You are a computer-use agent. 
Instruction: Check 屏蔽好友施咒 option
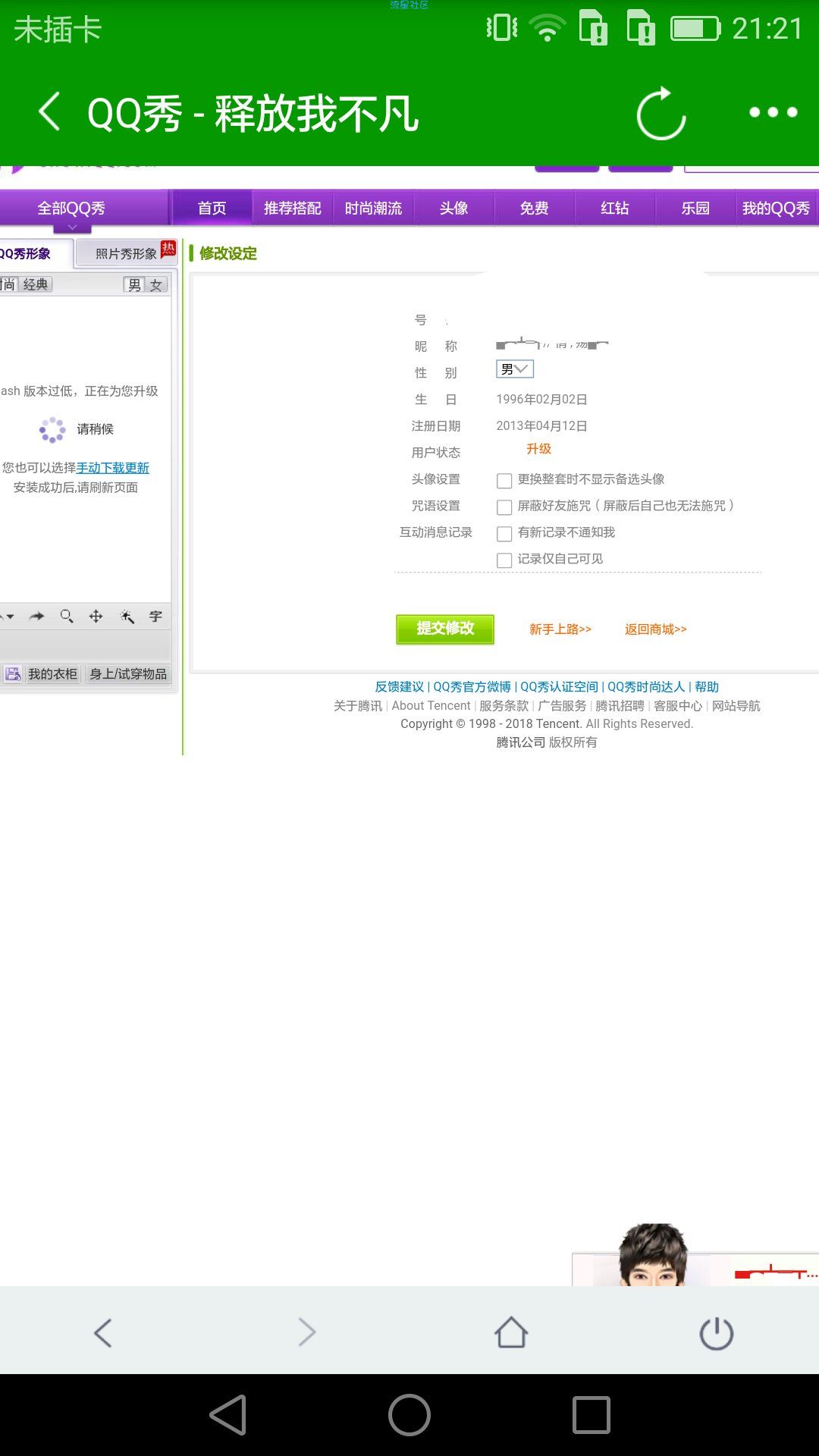(504, 507)
